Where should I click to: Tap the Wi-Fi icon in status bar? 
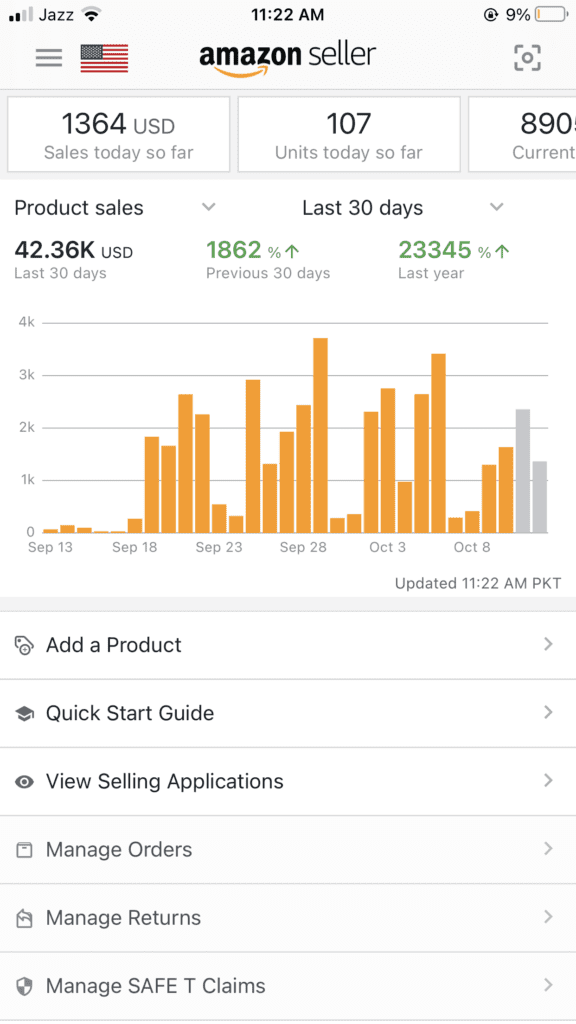92,14
